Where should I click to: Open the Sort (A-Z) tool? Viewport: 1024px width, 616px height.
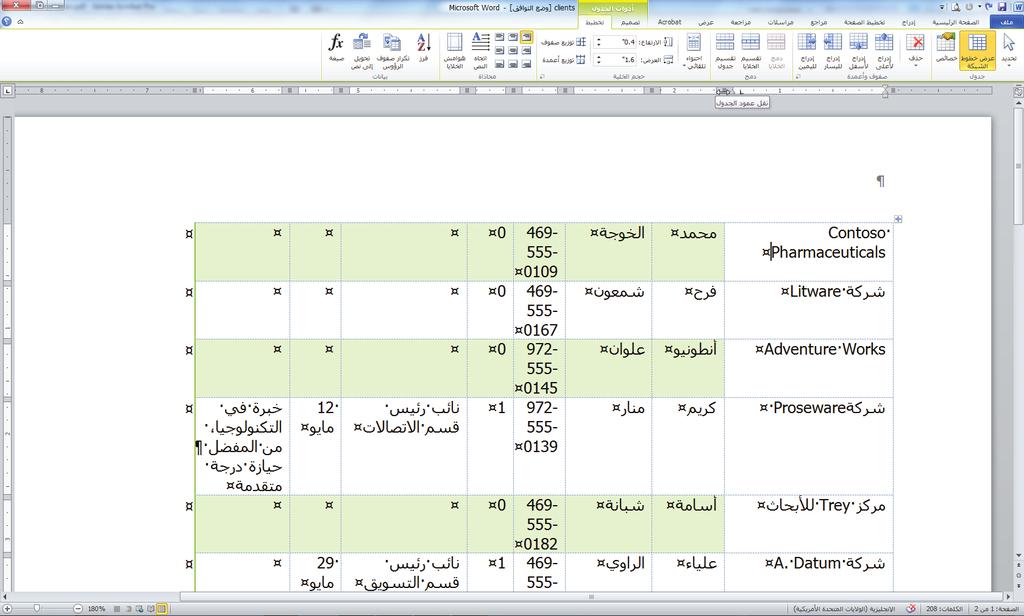click(423, 48)
